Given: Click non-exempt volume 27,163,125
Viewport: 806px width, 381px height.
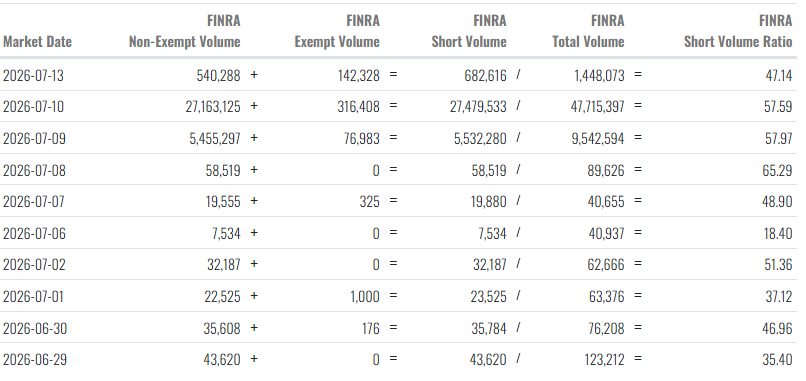Looking at the screenshot, I should (x=213, y=107).
